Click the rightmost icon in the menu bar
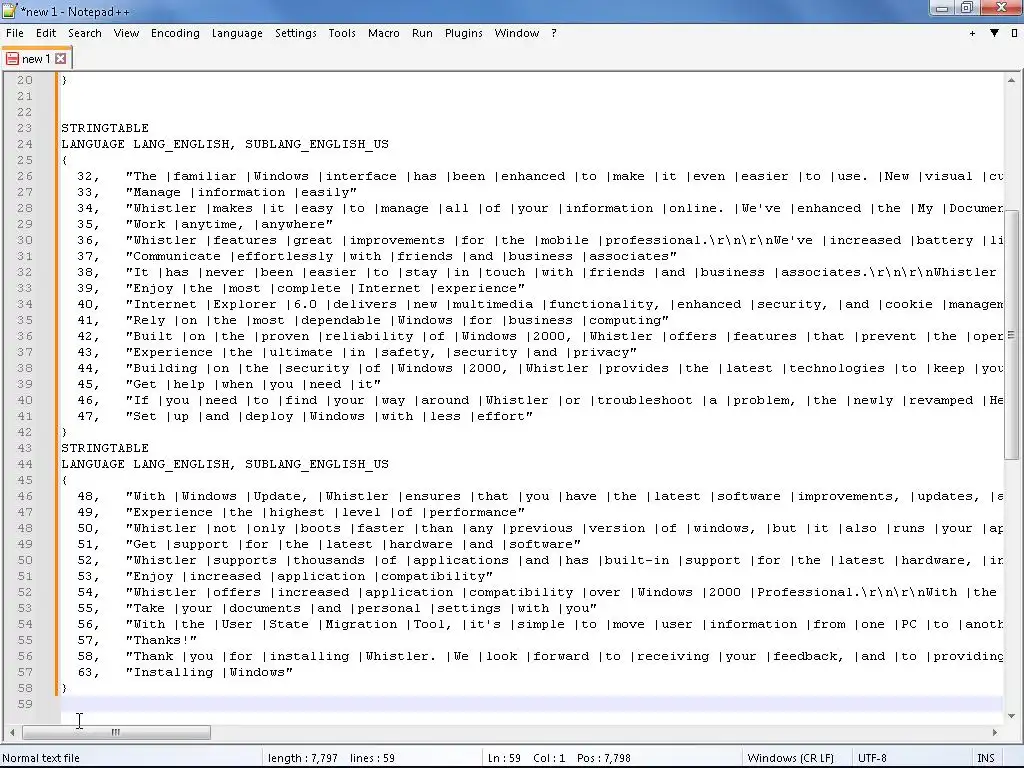1024x768 pixels. 1014,33
